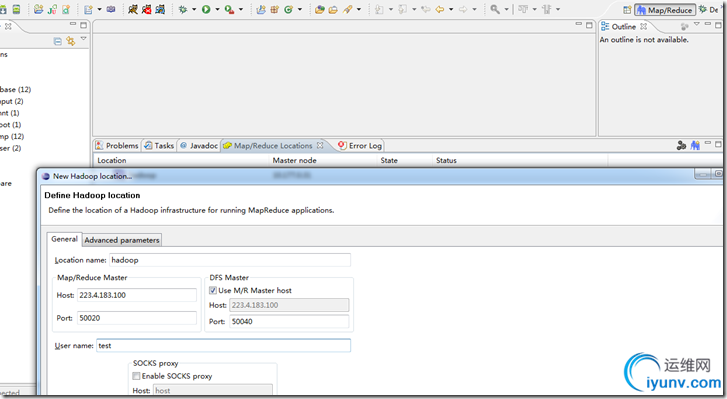Click the DFS Master Port field
This screenshot has height=399, width=727.
click(x=289, y=322)
